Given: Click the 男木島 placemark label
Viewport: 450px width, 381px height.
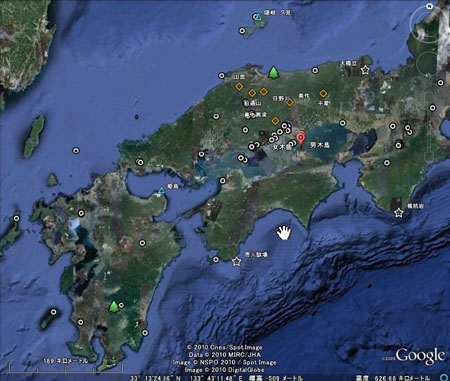Looking at the screenshot, I should pos(320,145).
